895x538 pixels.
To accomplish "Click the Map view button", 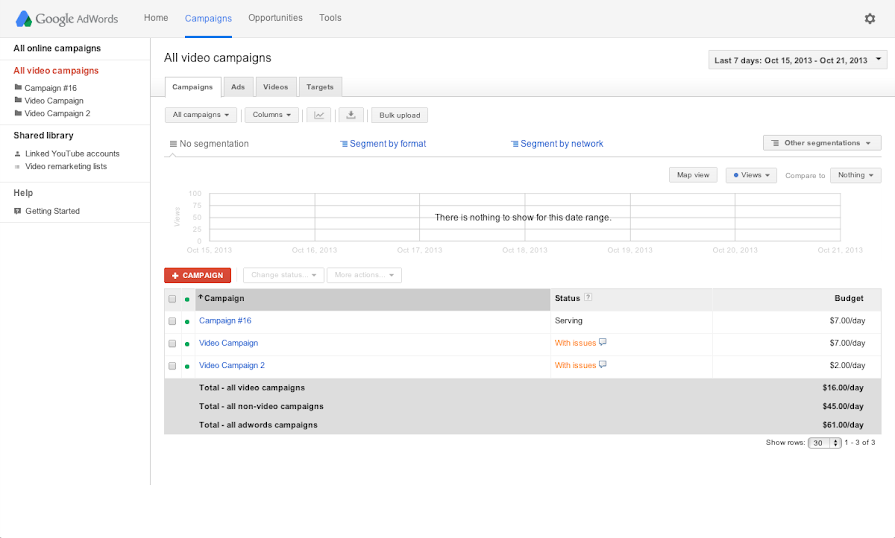I will [x=693, y=175].
